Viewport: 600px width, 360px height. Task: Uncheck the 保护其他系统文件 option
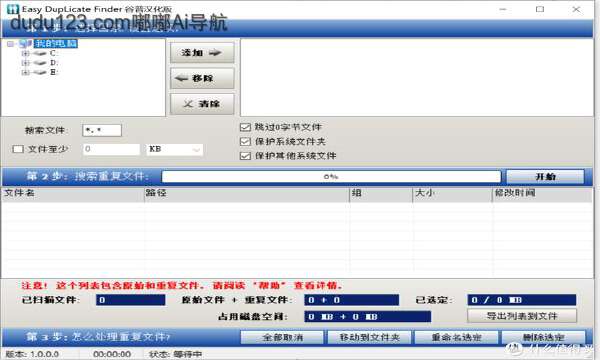[x=245, y=156]
